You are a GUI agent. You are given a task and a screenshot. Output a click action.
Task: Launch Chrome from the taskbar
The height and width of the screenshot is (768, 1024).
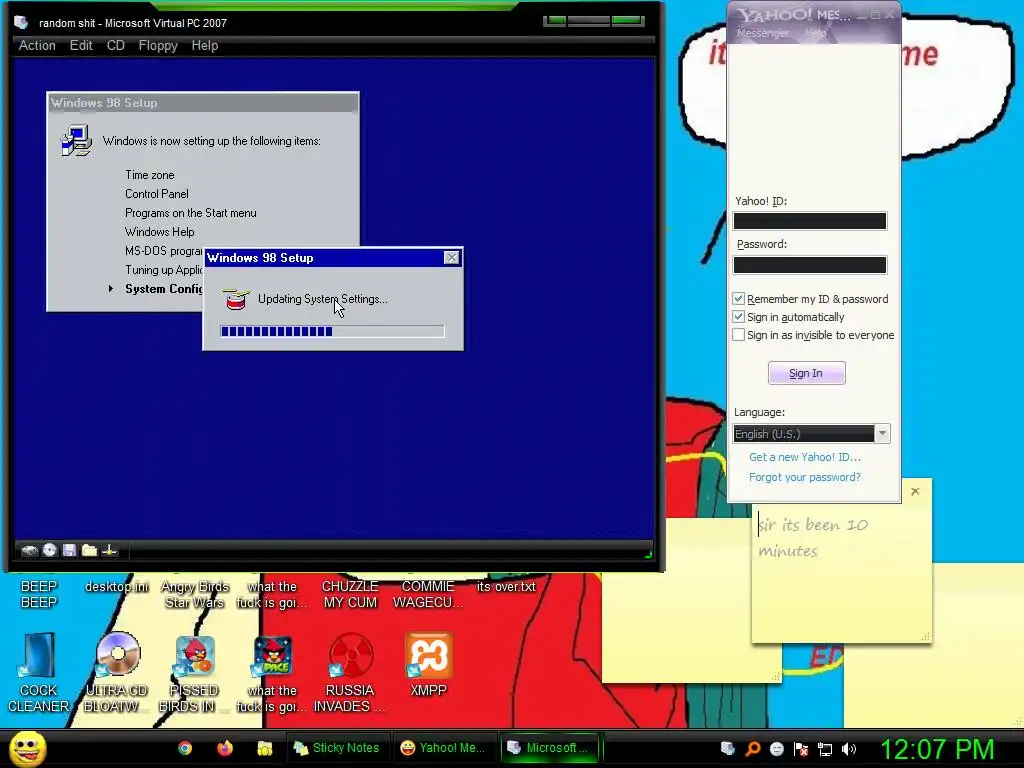tap(185, 748)
